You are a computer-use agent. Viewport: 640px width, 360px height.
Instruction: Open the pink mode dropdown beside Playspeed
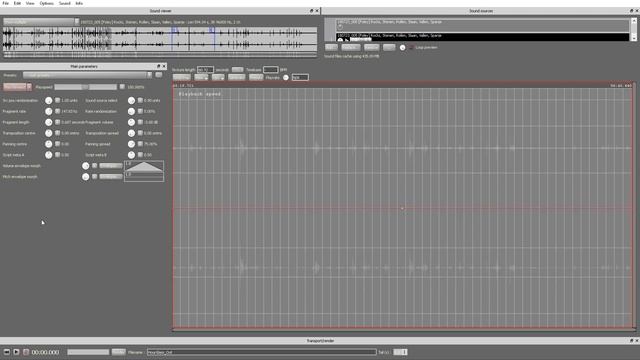17,87
